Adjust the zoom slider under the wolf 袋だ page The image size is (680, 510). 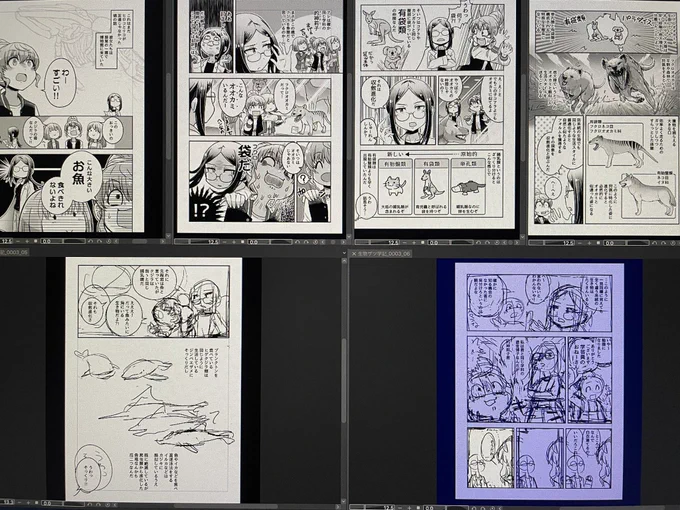click(197, 242)
